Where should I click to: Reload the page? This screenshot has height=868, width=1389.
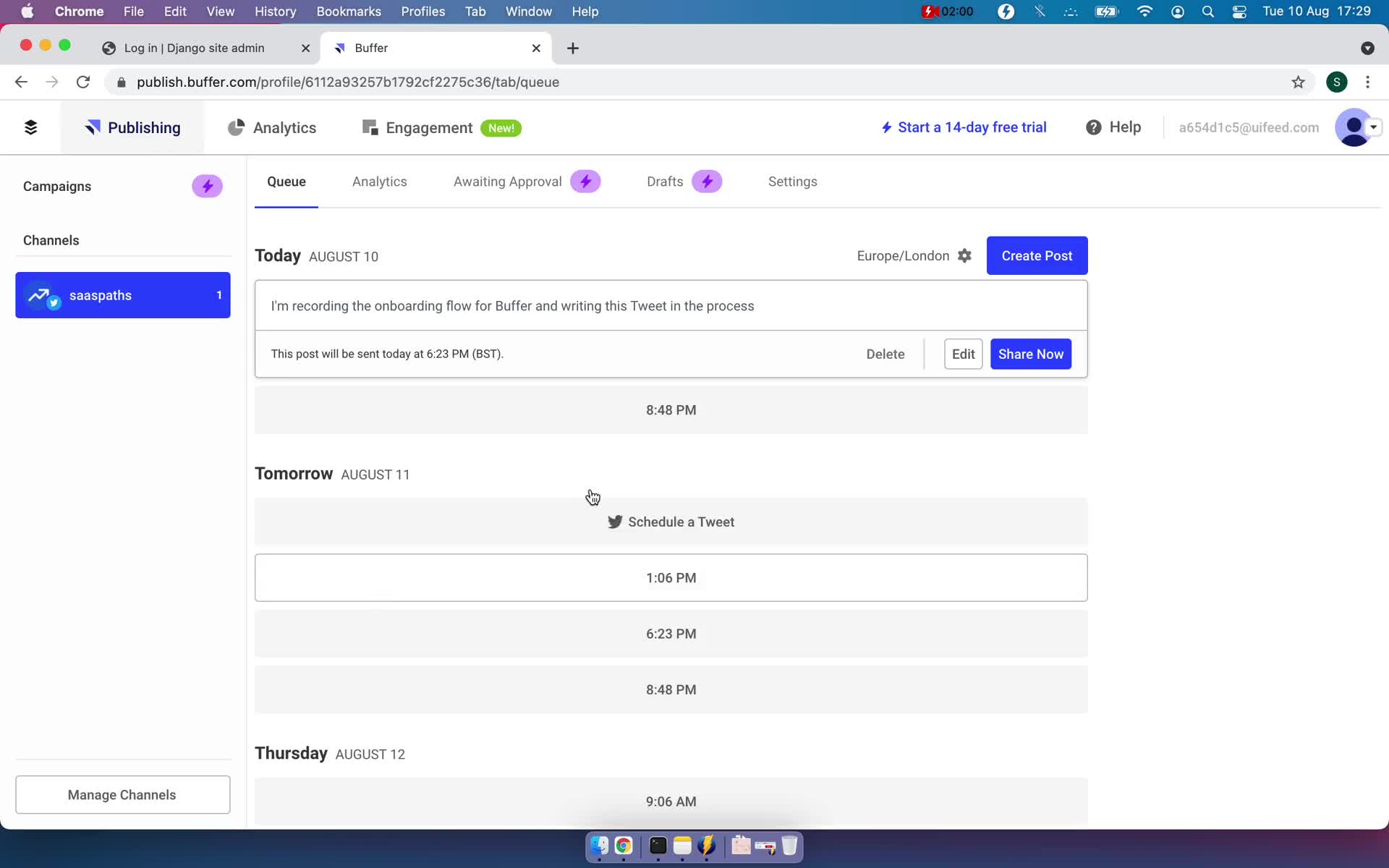point(83,82)
